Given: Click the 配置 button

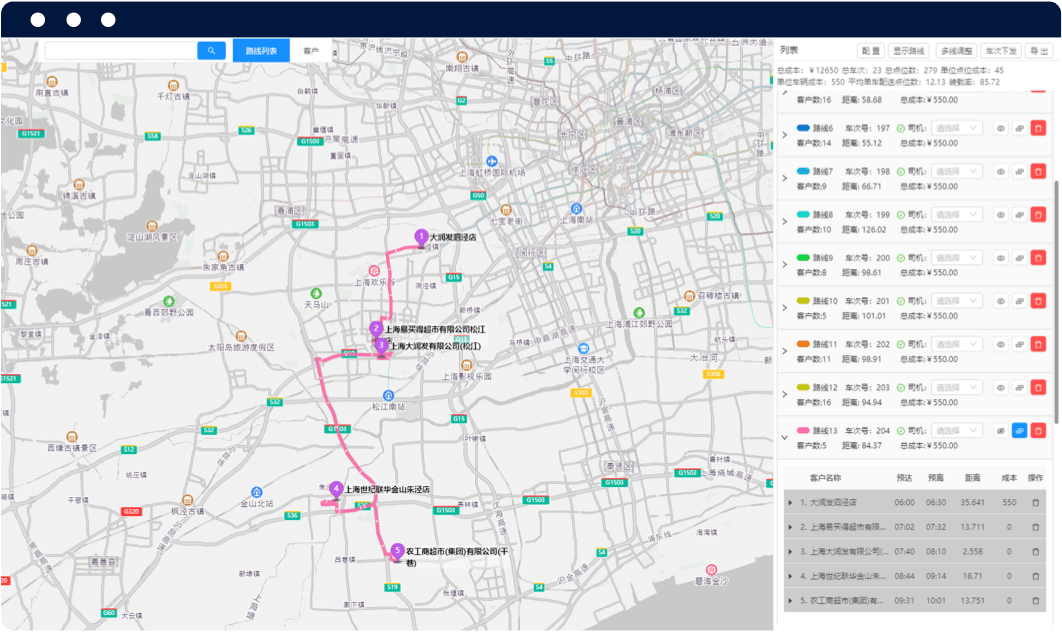Looking at the screenshot, I should [871, 51].
